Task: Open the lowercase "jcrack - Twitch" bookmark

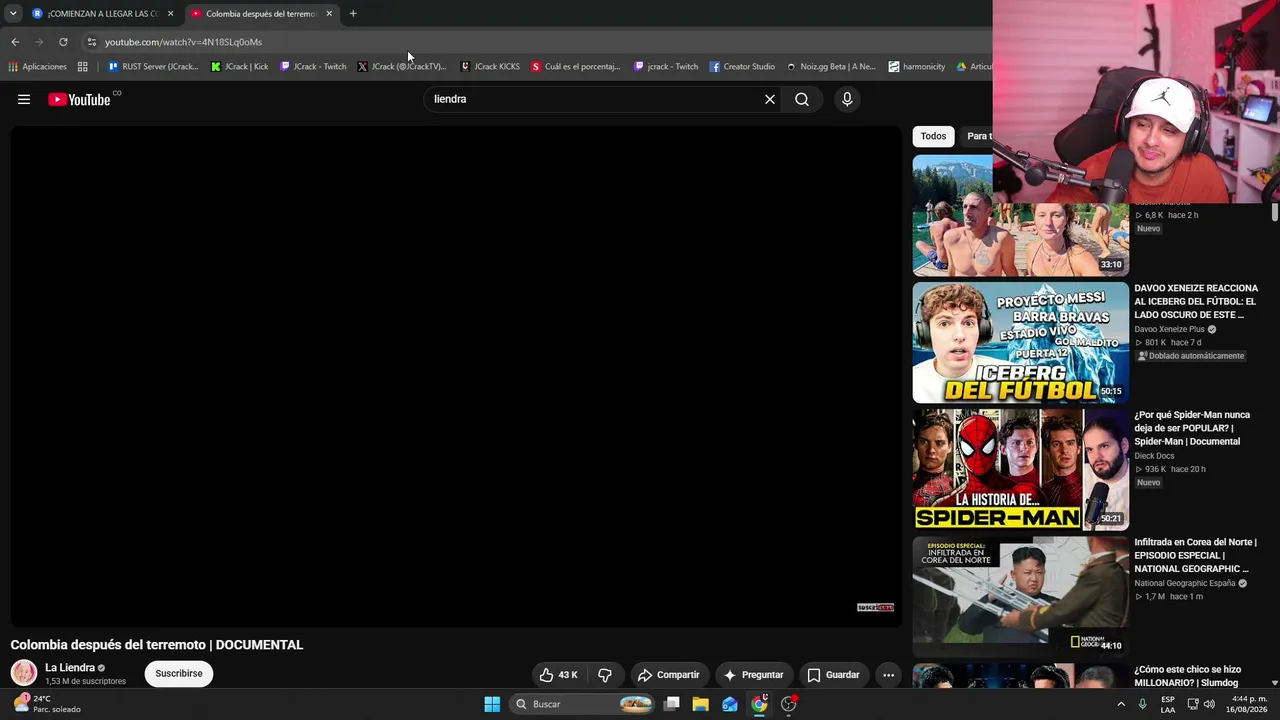Action: [x=666, y=67]
